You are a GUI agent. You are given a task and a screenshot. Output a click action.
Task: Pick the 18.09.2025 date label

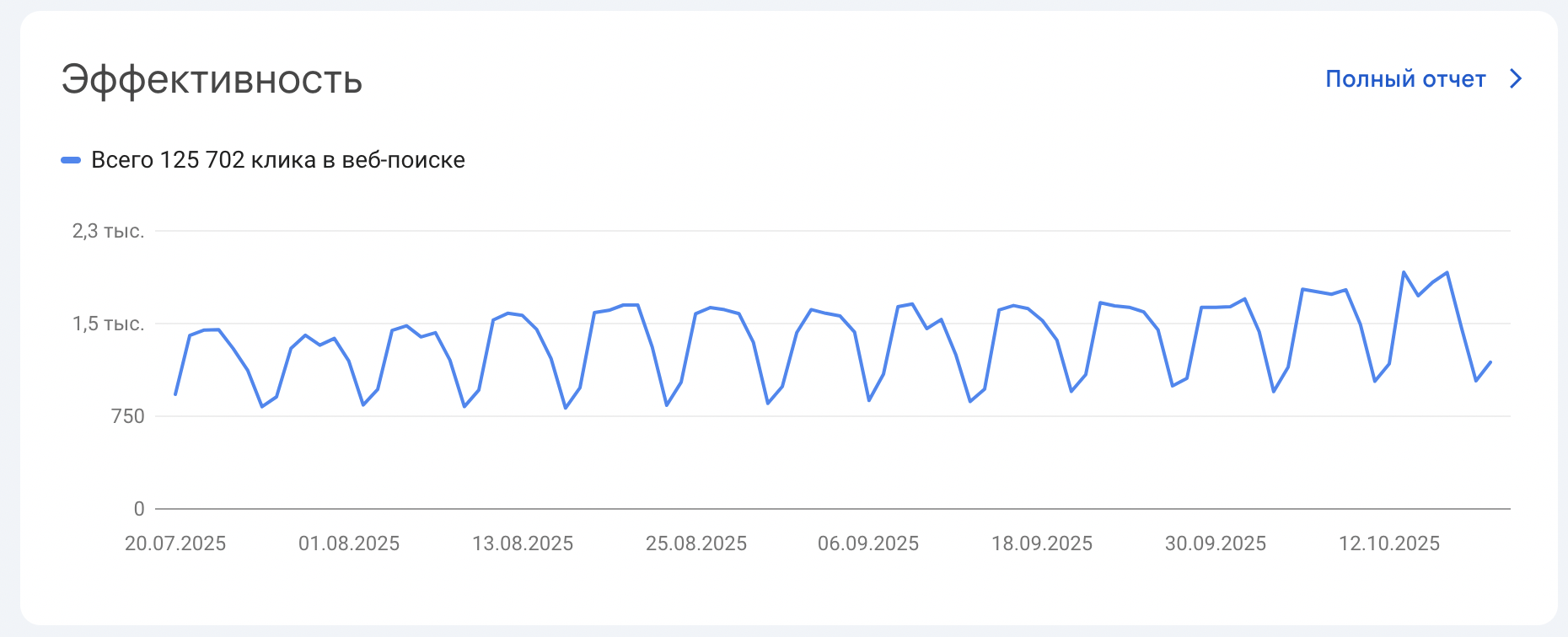pos(1042,543)
